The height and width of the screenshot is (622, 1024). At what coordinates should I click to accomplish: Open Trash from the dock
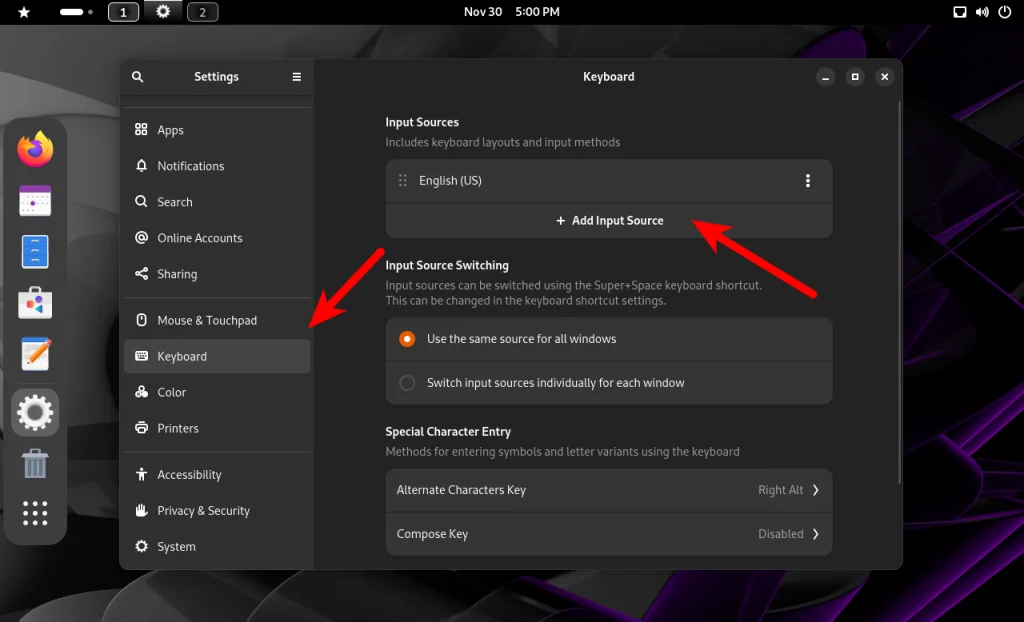[x=35, y=463]
